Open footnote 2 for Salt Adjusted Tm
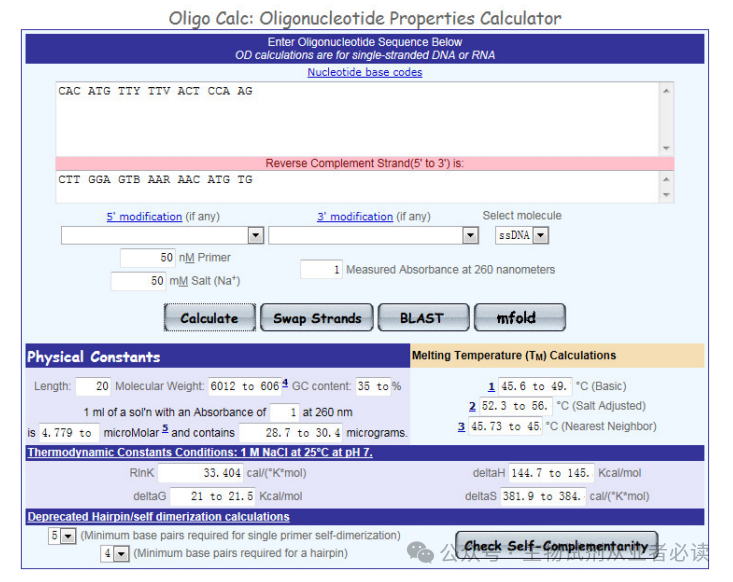This screenshot has height=582, width=733. (472, 406)
